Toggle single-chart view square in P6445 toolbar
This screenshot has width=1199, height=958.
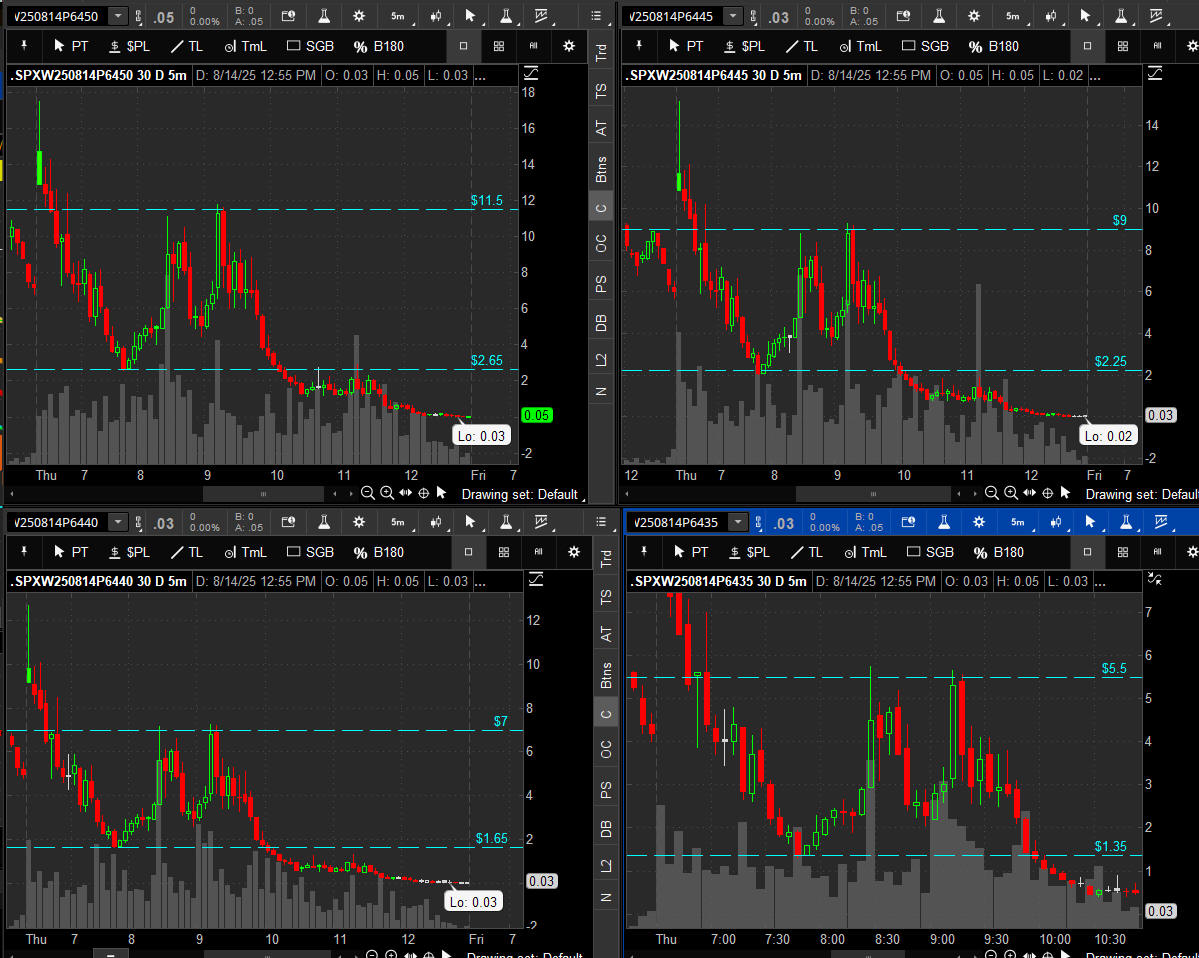click(x=1088, y=46)
